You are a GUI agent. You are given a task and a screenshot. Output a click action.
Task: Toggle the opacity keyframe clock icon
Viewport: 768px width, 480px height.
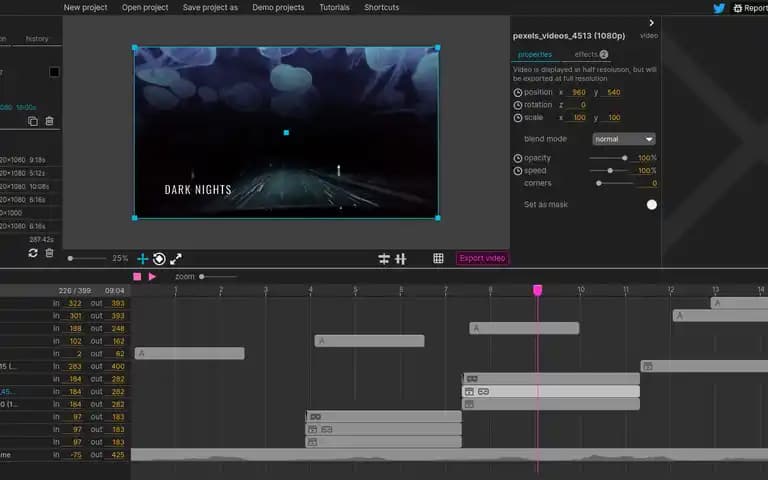tap(518, 158)
